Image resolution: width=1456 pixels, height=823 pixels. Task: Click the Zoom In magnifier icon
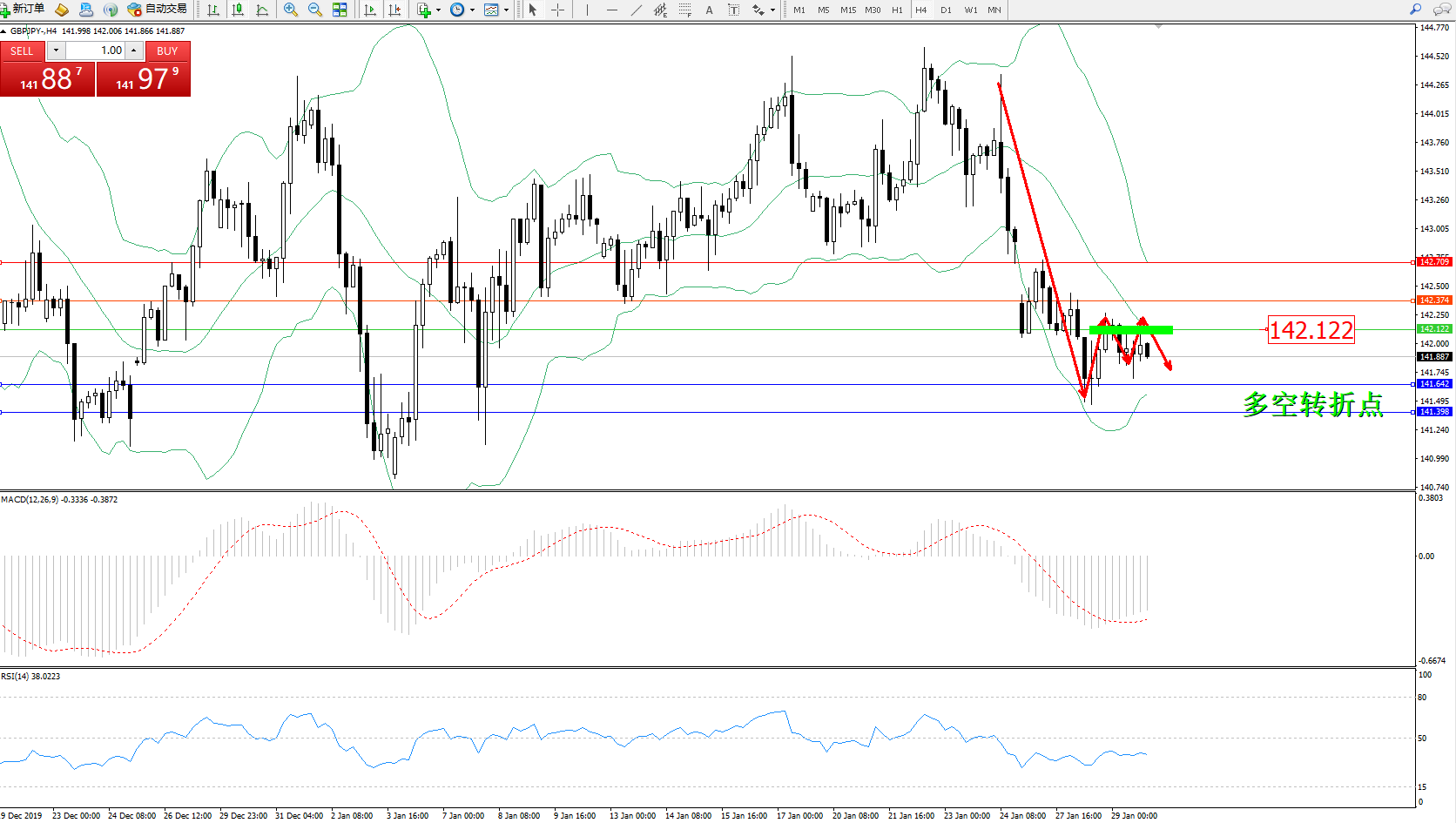(x=291, y=10)
